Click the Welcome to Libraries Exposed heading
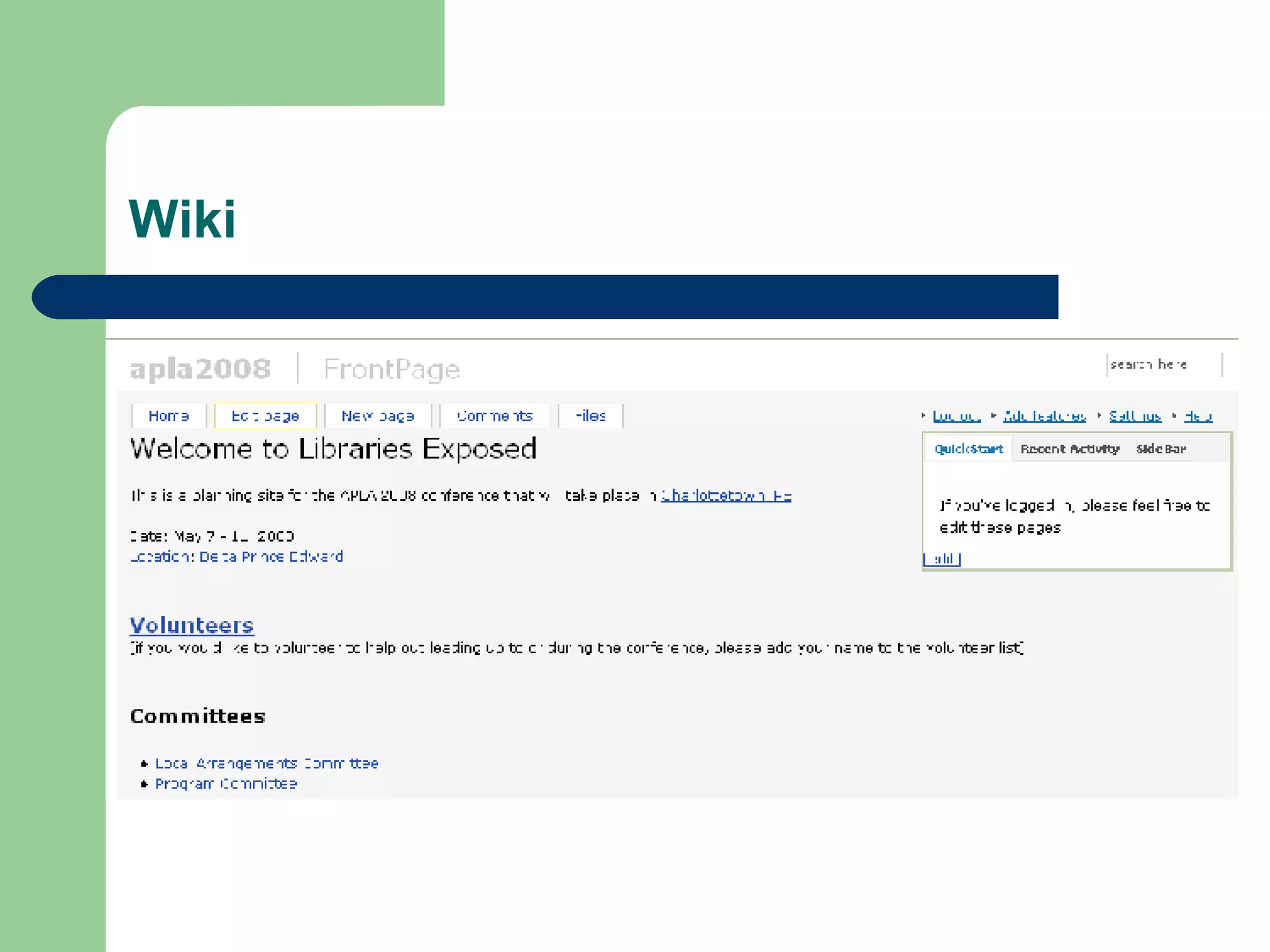 coord(334,449)
